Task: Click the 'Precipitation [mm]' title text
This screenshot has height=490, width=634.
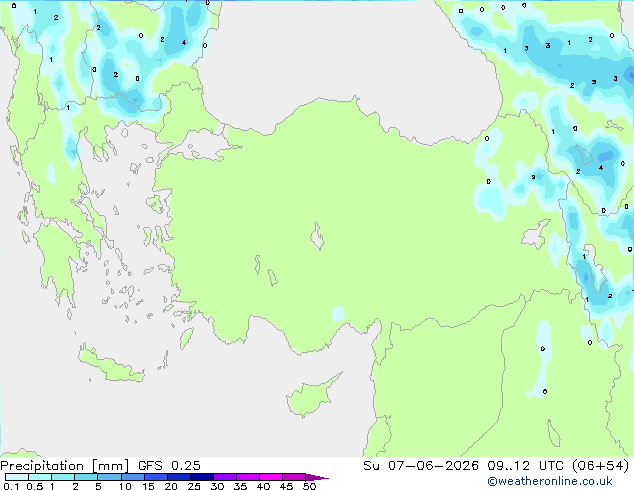Action: click(65, 466)
